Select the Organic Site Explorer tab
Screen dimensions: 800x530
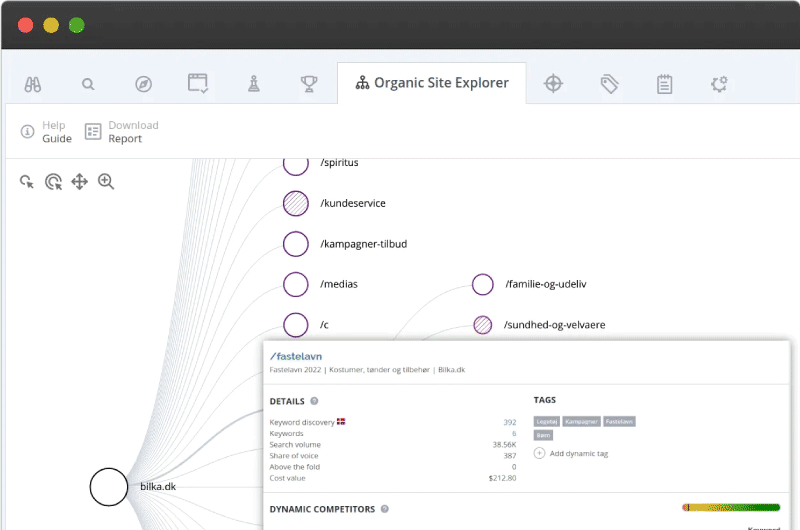(432, 83)
